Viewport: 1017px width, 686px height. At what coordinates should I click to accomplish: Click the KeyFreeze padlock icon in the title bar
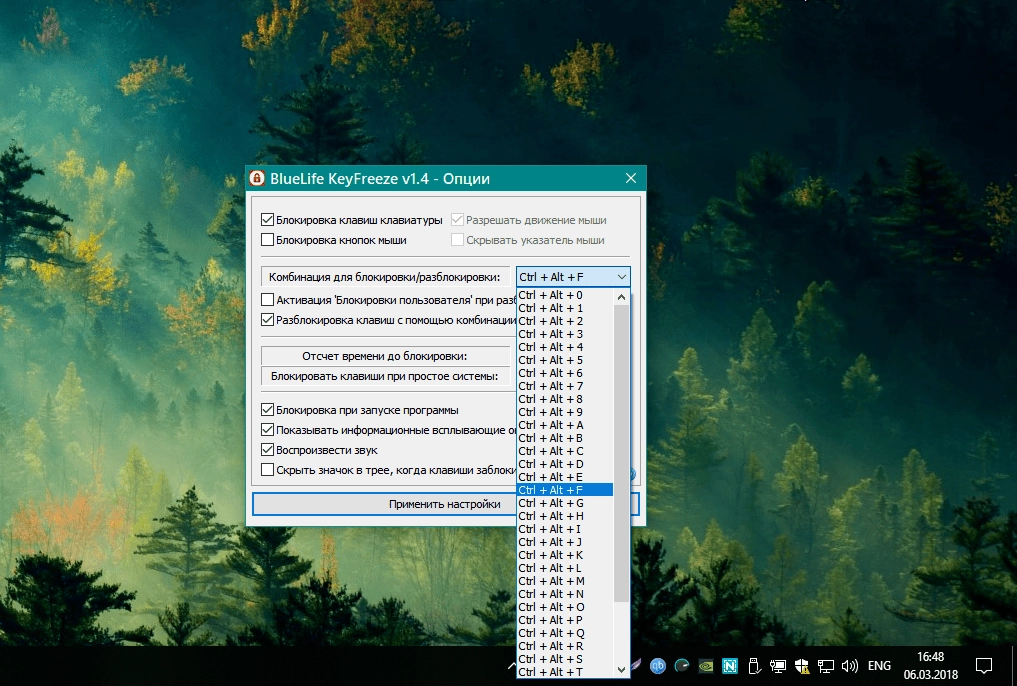(x=257, y=178)
